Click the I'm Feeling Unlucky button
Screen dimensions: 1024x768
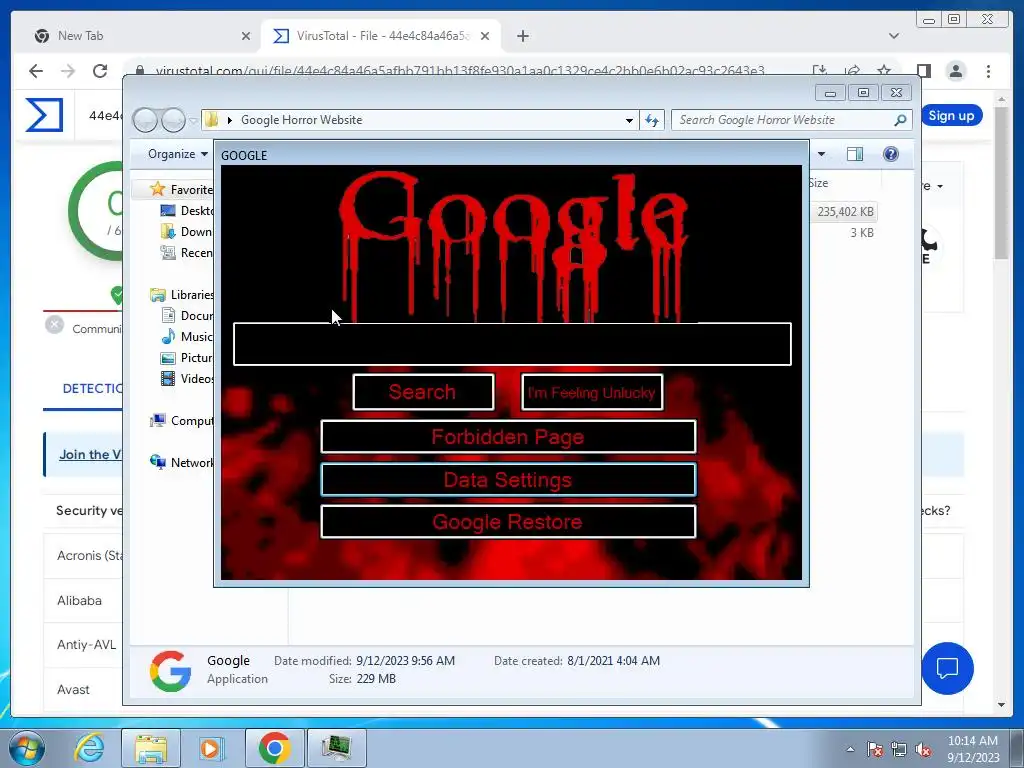(592, 392)
